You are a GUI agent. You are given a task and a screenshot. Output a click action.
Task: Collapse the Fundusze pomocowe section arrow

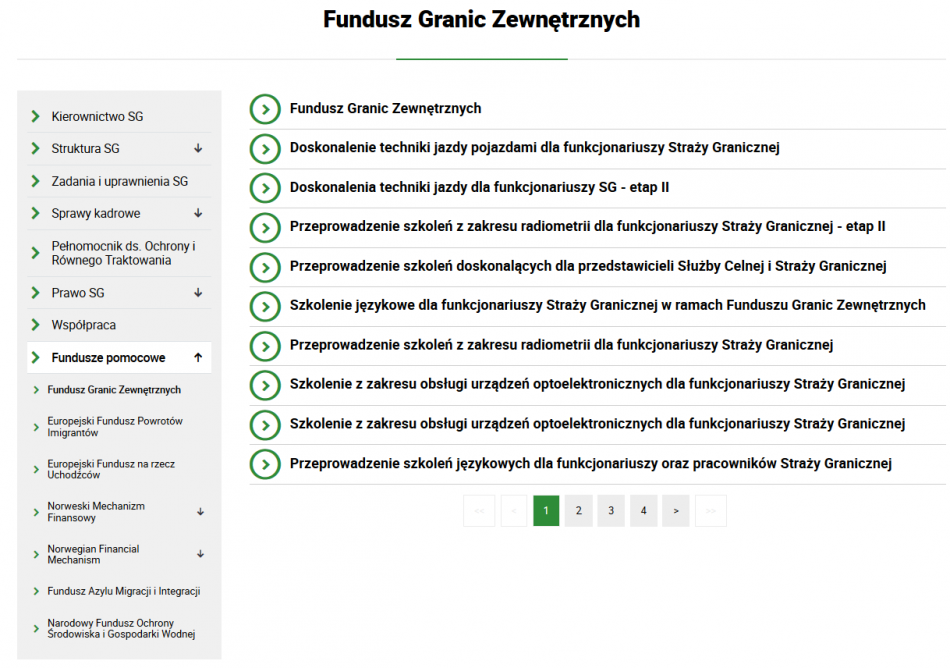[x=198, y=358]
